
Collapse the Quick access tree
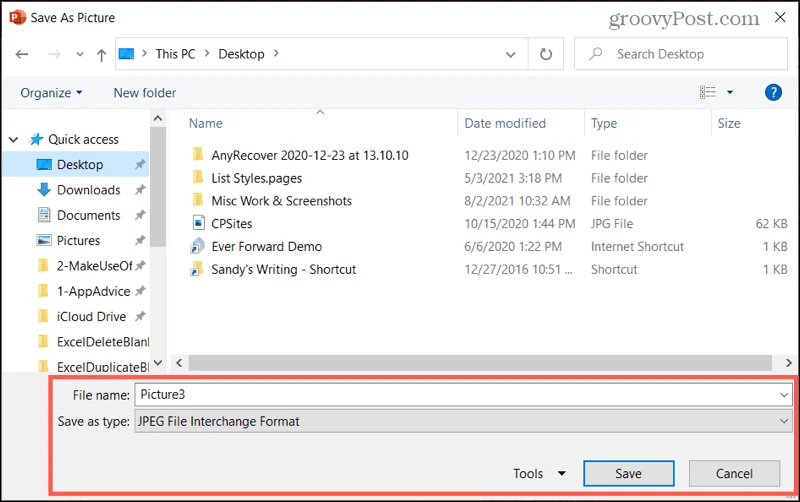pos(14,139)
